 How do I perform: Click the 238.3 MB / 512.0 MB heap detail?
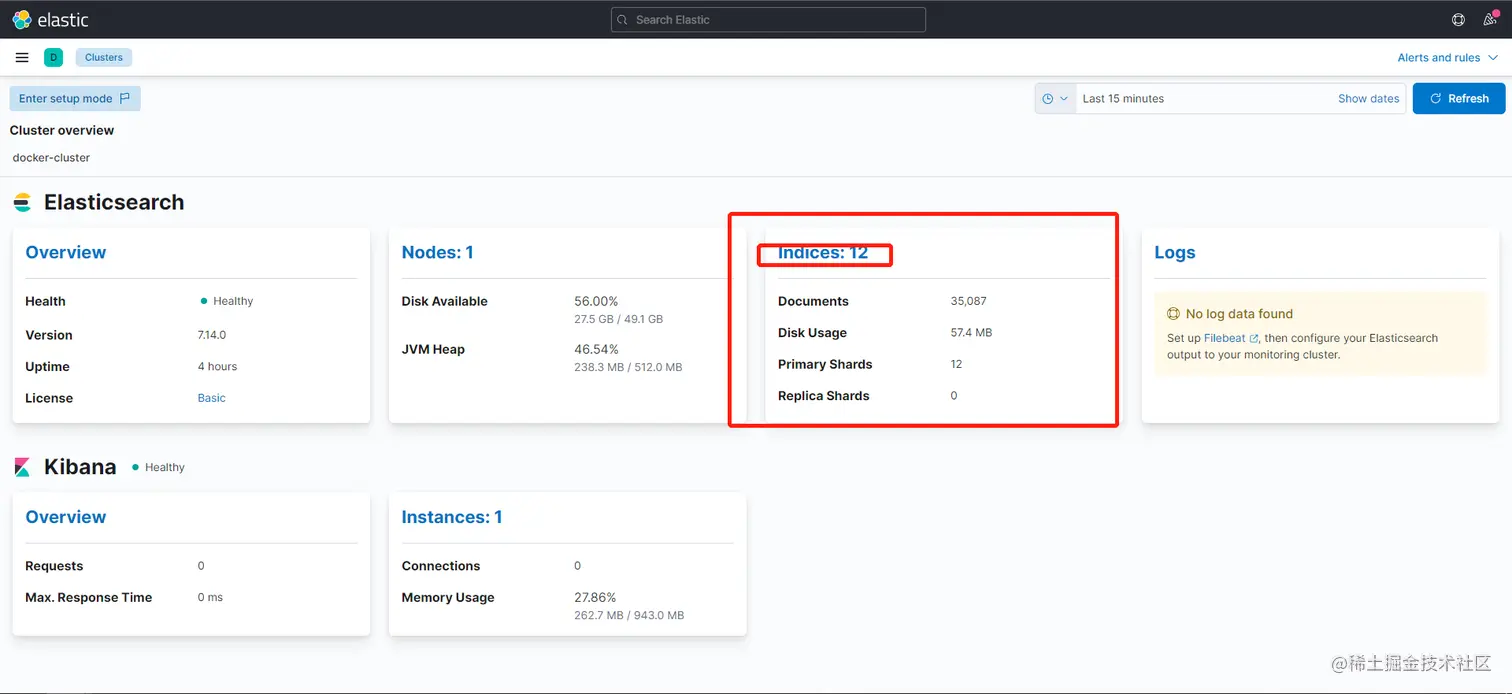[628, 367]
